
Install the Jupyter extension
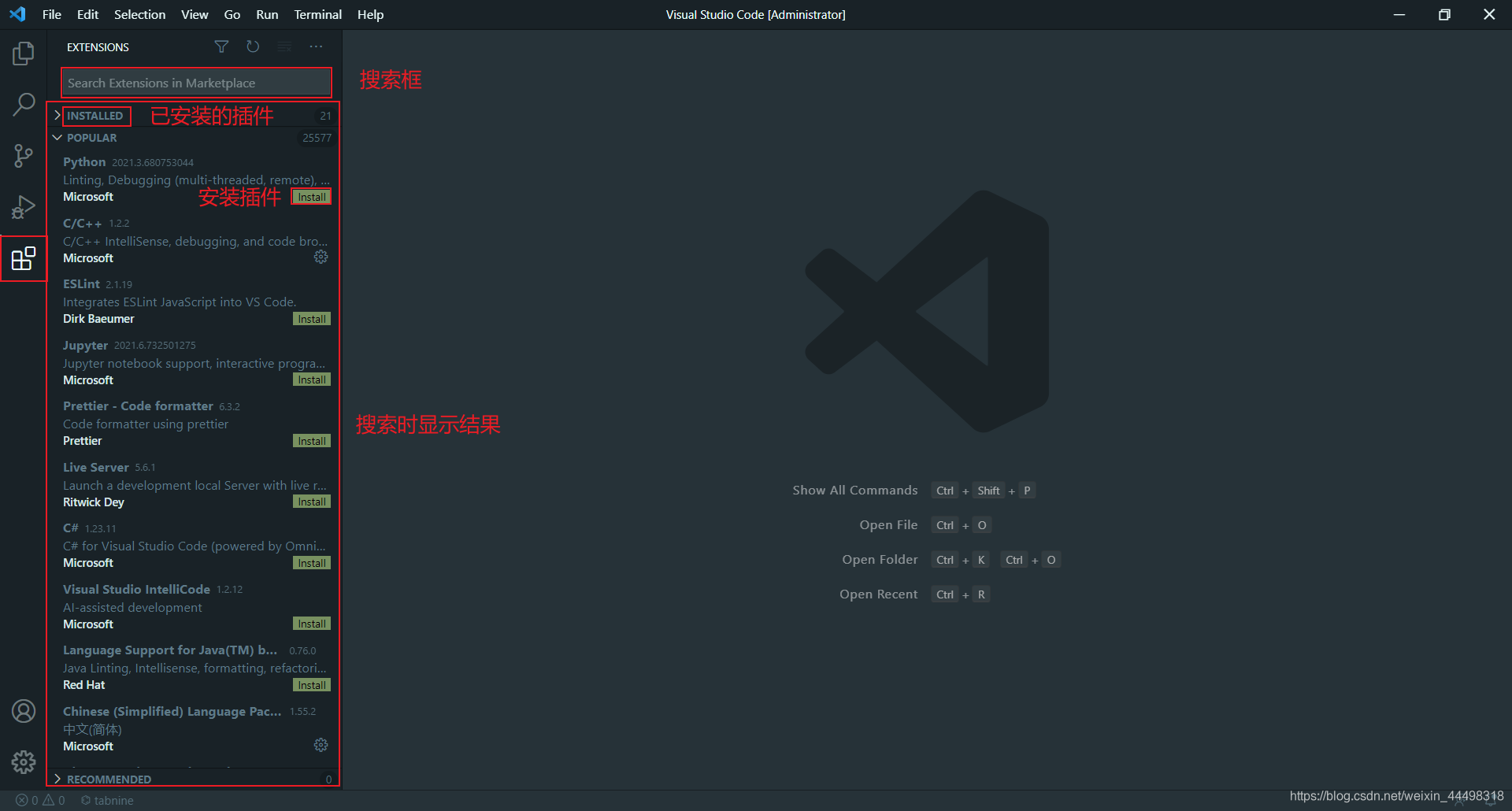point(312,380)
